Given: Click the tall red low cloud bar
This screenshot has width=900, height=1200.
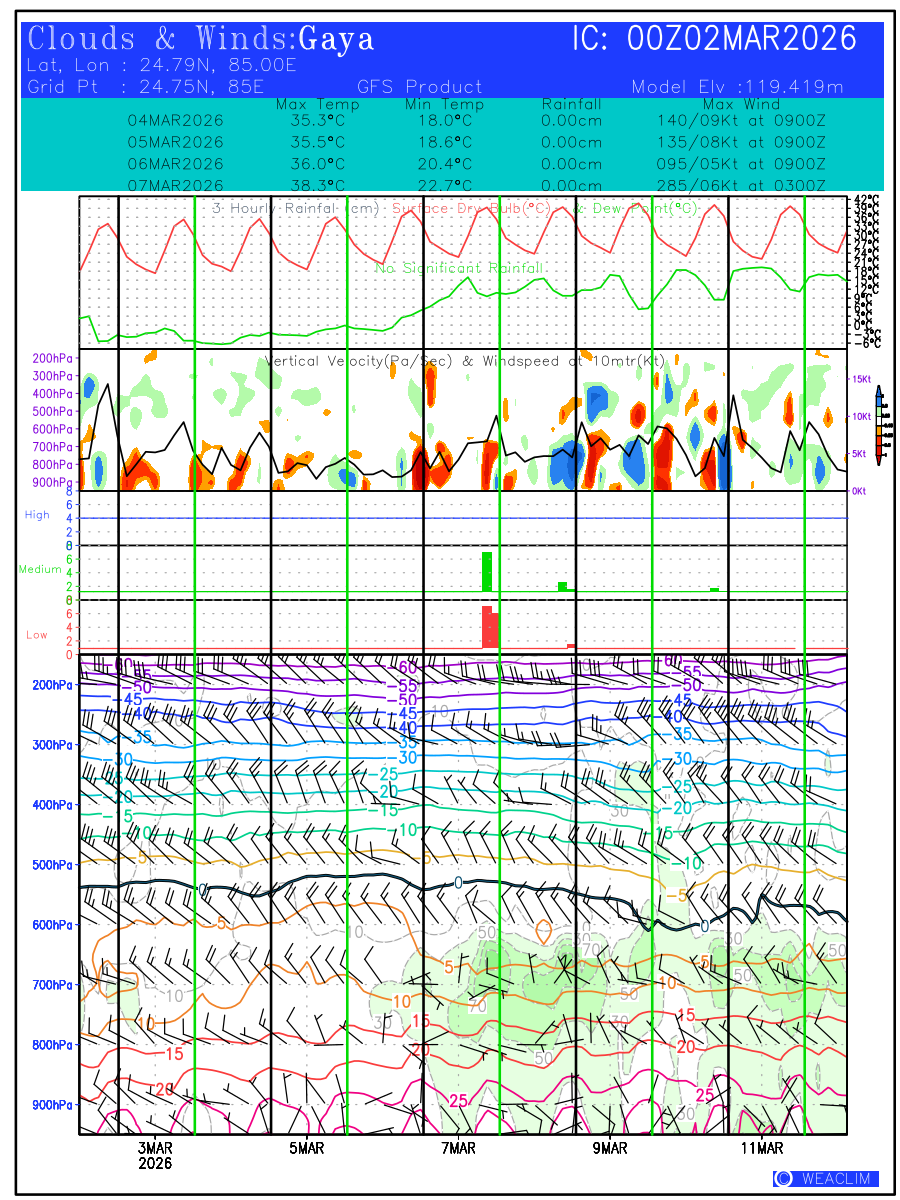Looking at the screenshot, I should tap(488, 626).
